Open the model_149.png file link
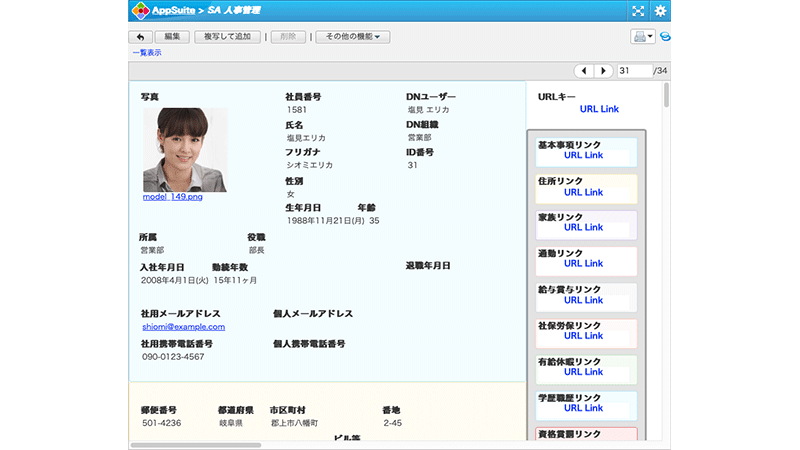The width and height of the screenshot is (800, 450). [173, 197]
